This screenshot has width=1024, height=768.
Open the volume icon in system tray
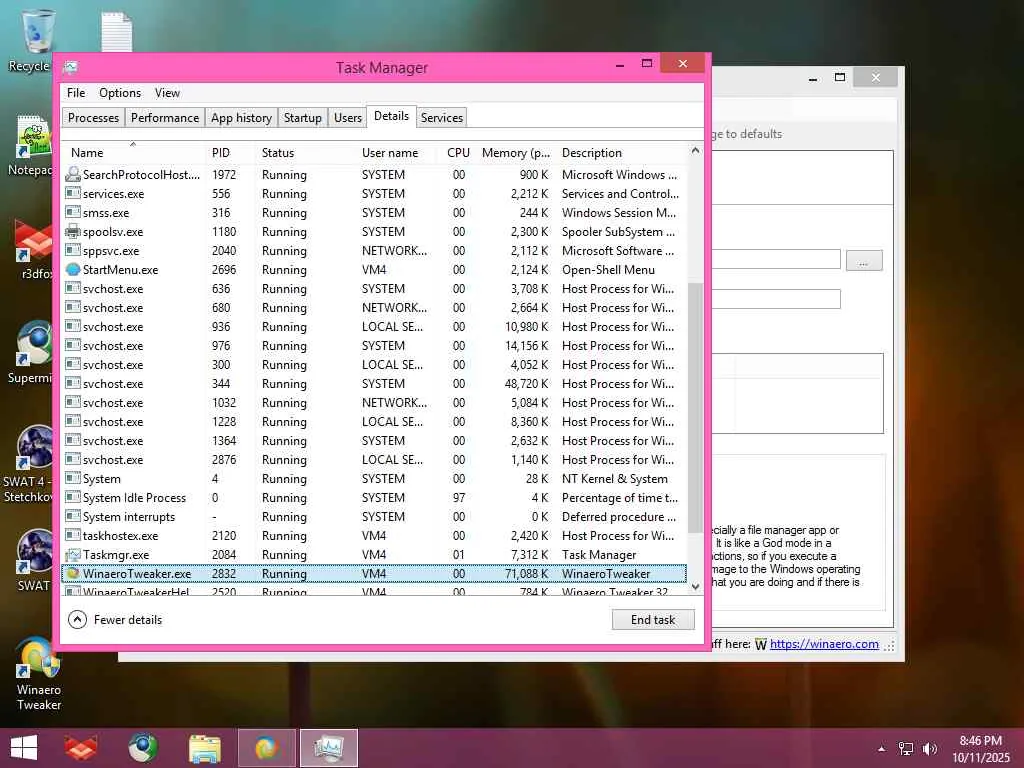929,748
